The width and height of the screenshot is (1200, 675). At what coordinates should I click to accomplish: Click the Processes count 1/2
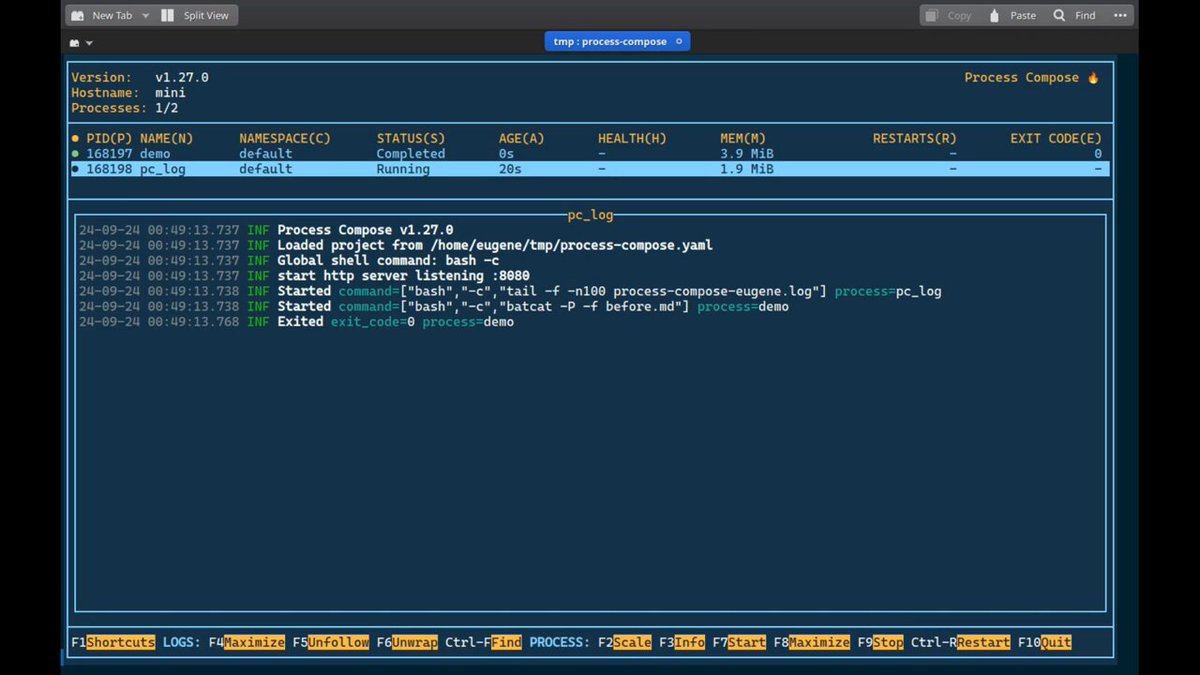pos(166,107)
